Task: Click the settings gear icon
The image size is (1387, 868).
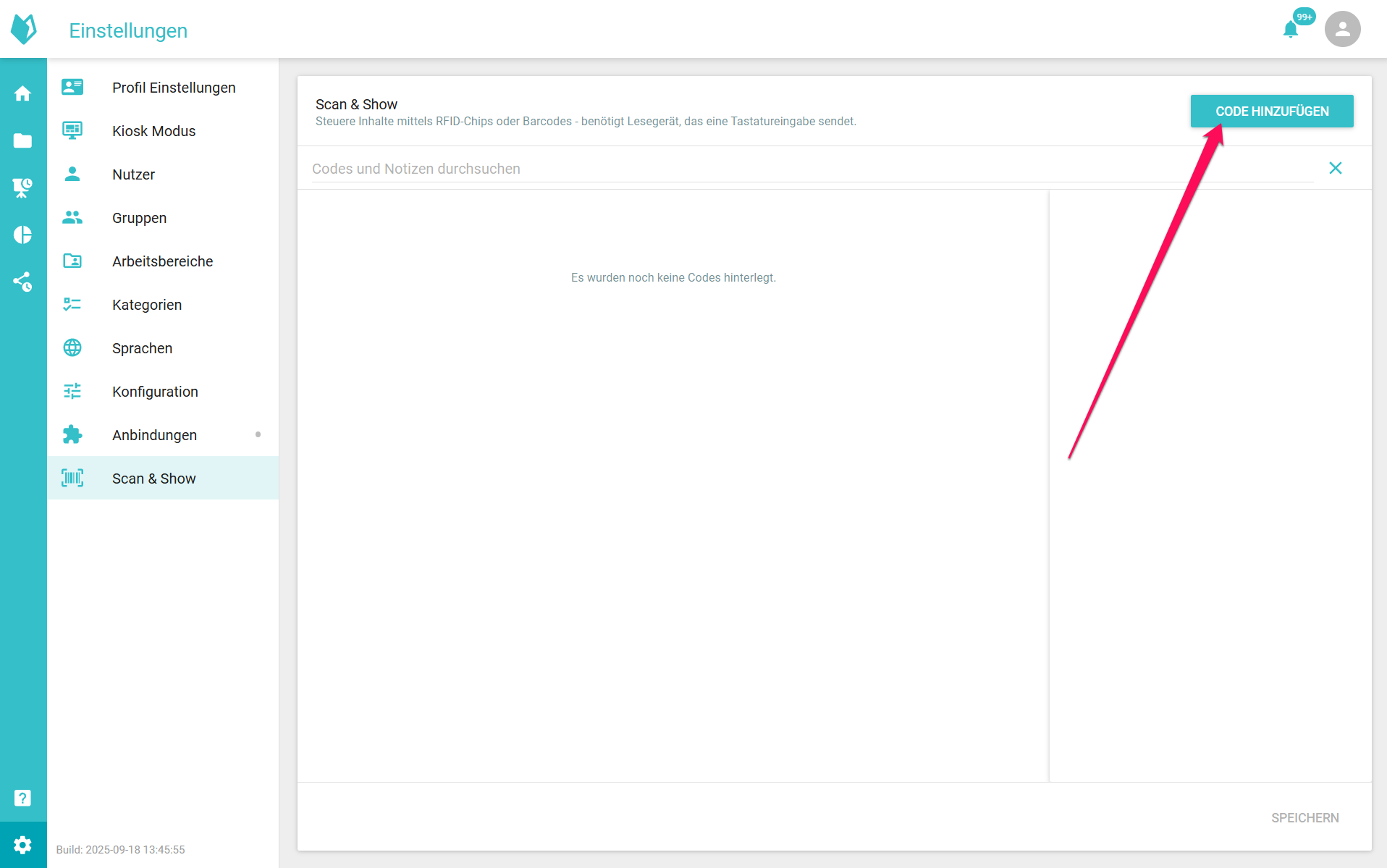Action: (22, 845)
